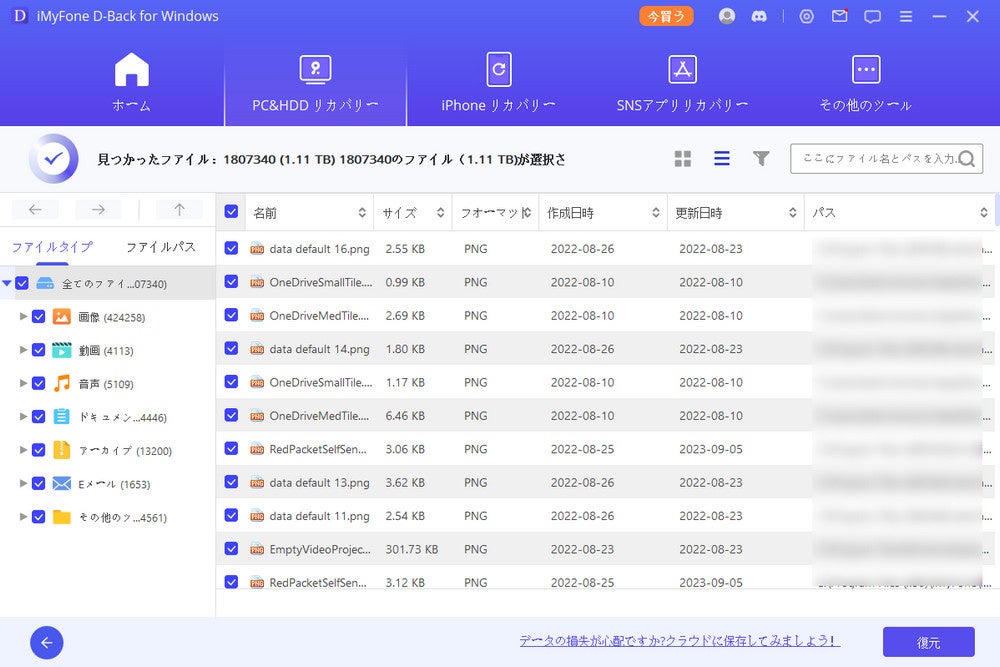Viewport: 1000px width, 667px height.
Task: Expand the 音声 category tree
Action: [x=24, y=383]
